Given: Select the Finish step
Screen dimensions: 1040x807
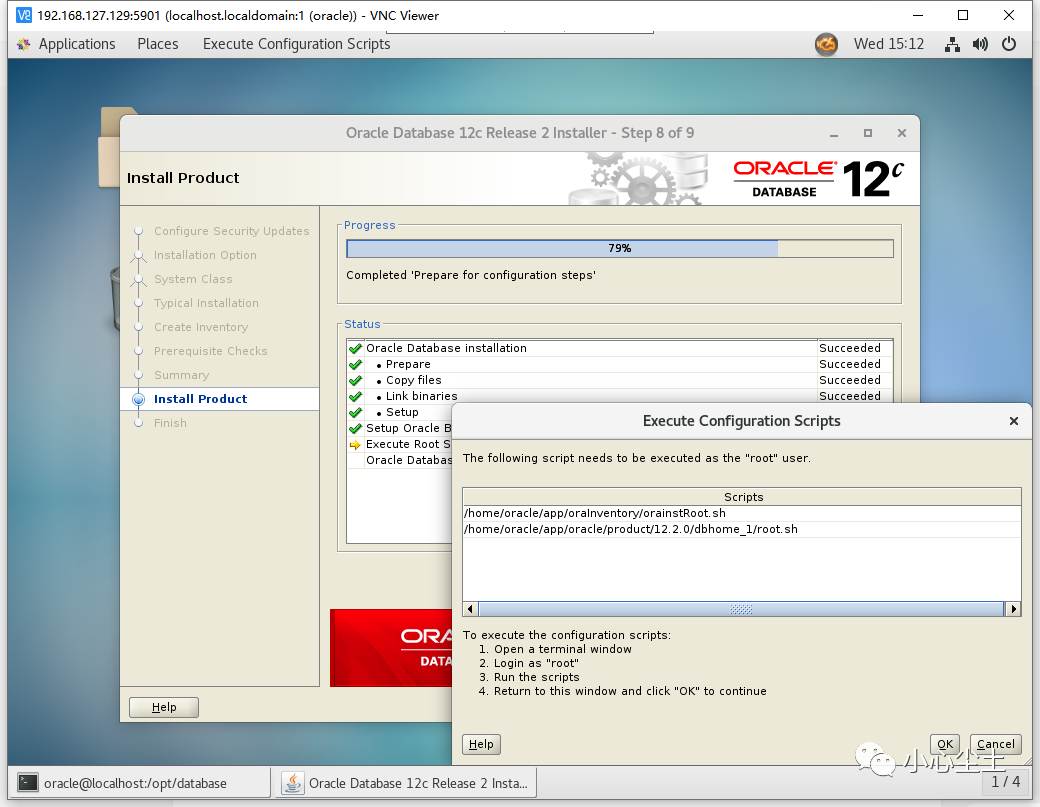Looking at the screenshot, I should tap(170, 423).
